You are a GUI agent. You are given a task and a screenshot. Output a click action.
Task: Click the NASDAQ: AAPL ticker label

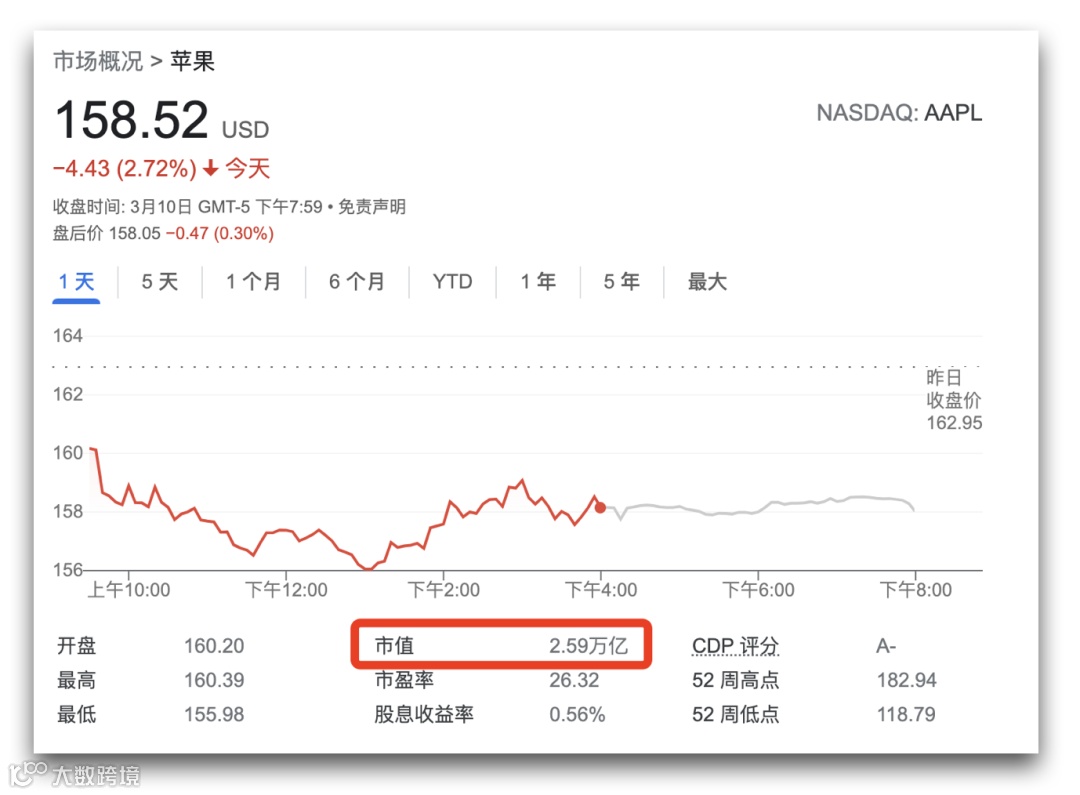900,112
